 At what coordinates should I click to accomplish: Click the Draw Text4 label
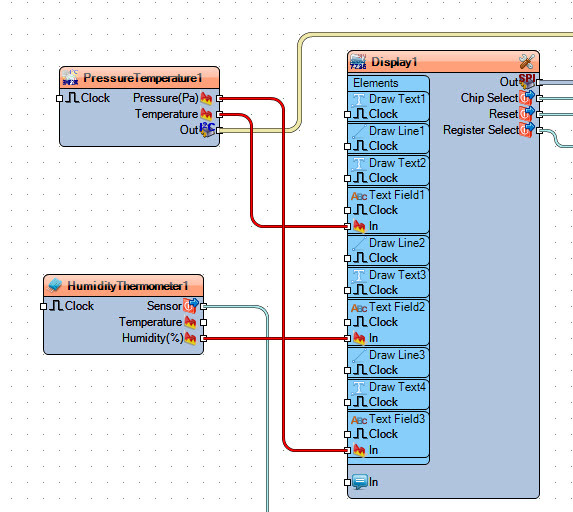click(x=398, y=387)
